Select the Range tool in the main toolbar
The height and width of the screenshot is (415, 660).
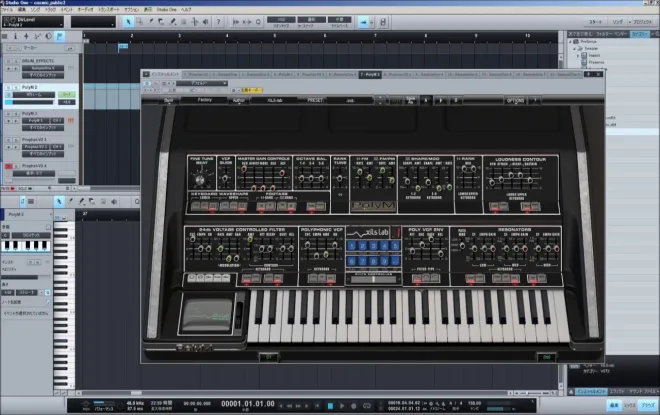139,22
